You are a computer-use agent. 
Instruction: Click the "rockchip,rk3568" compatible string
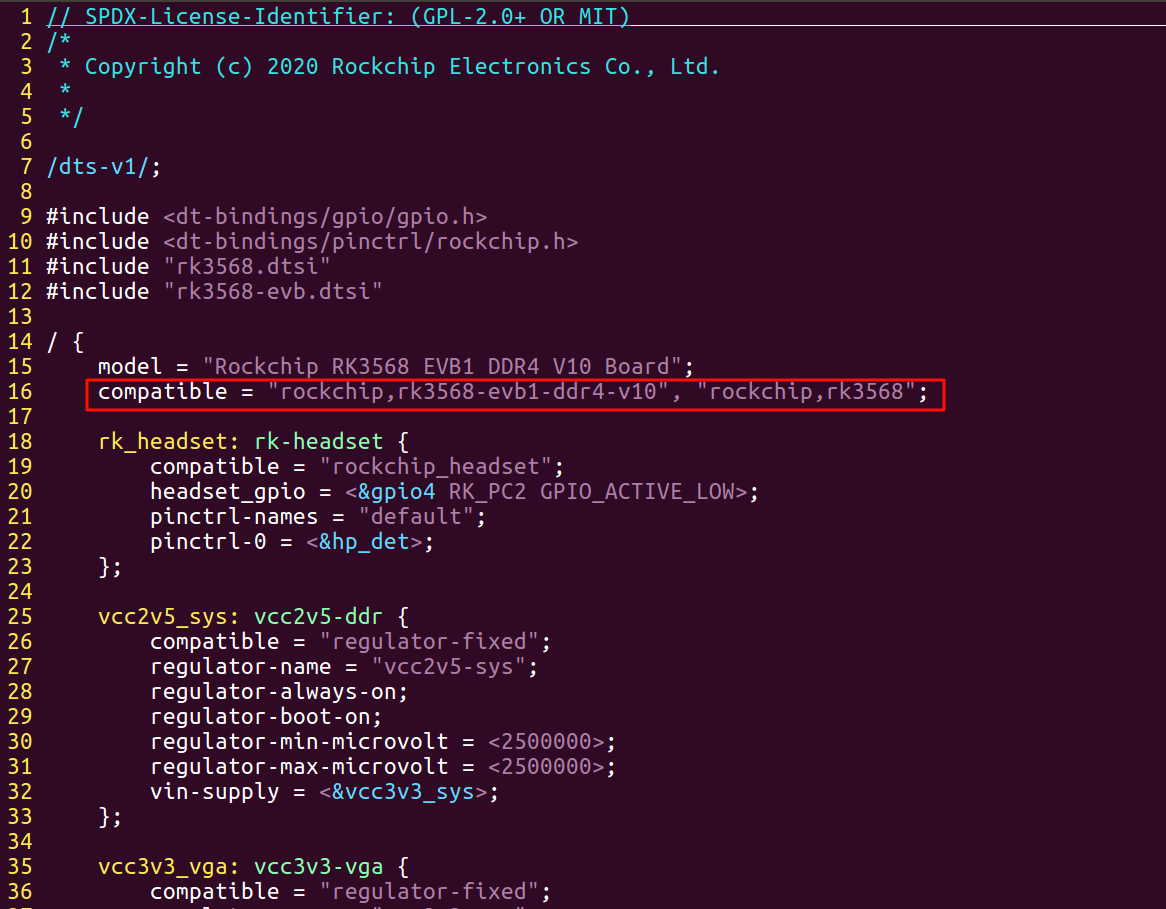(806, 391)
